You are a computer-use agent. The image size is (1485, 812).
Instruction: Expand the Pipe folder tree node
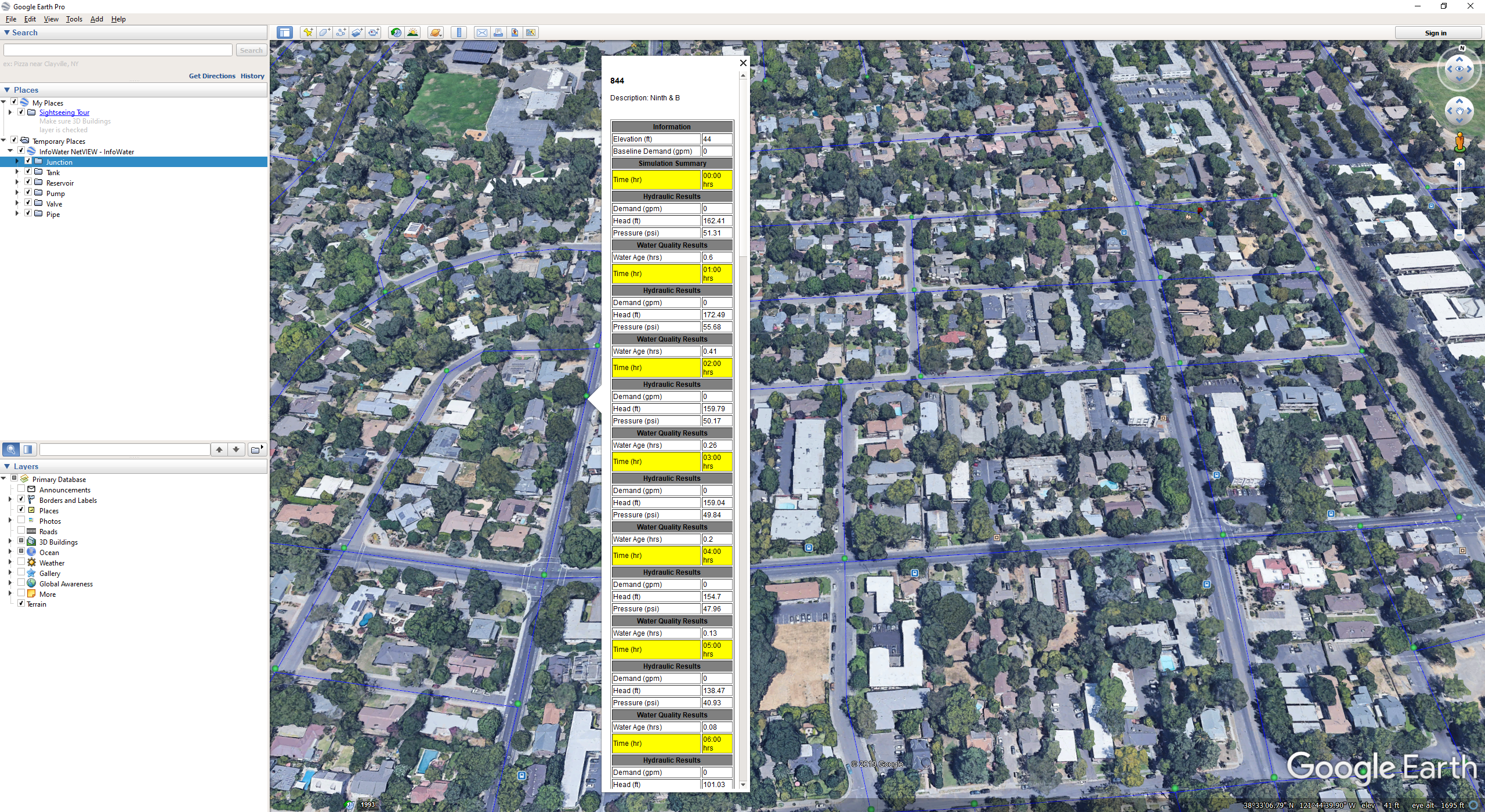(17, 213)
